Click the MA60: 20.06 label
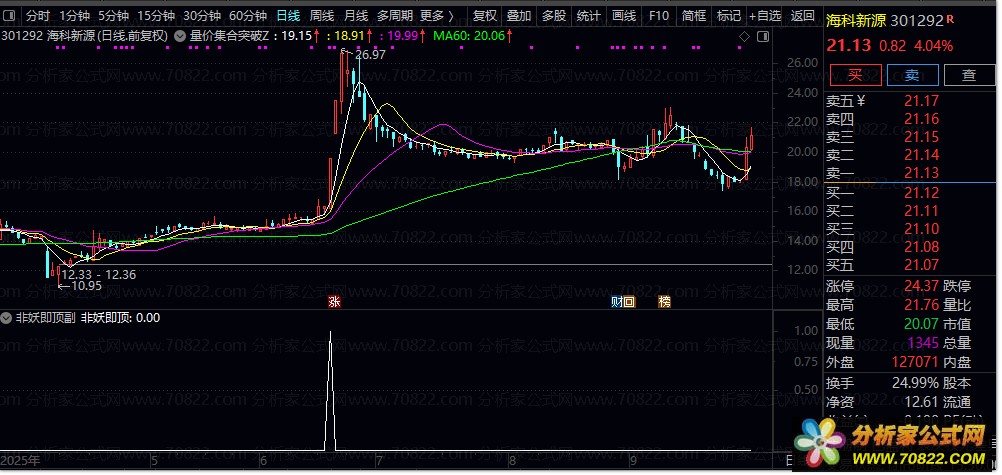1002x475 pixels. pyautogui.click(x=469, y=36)
